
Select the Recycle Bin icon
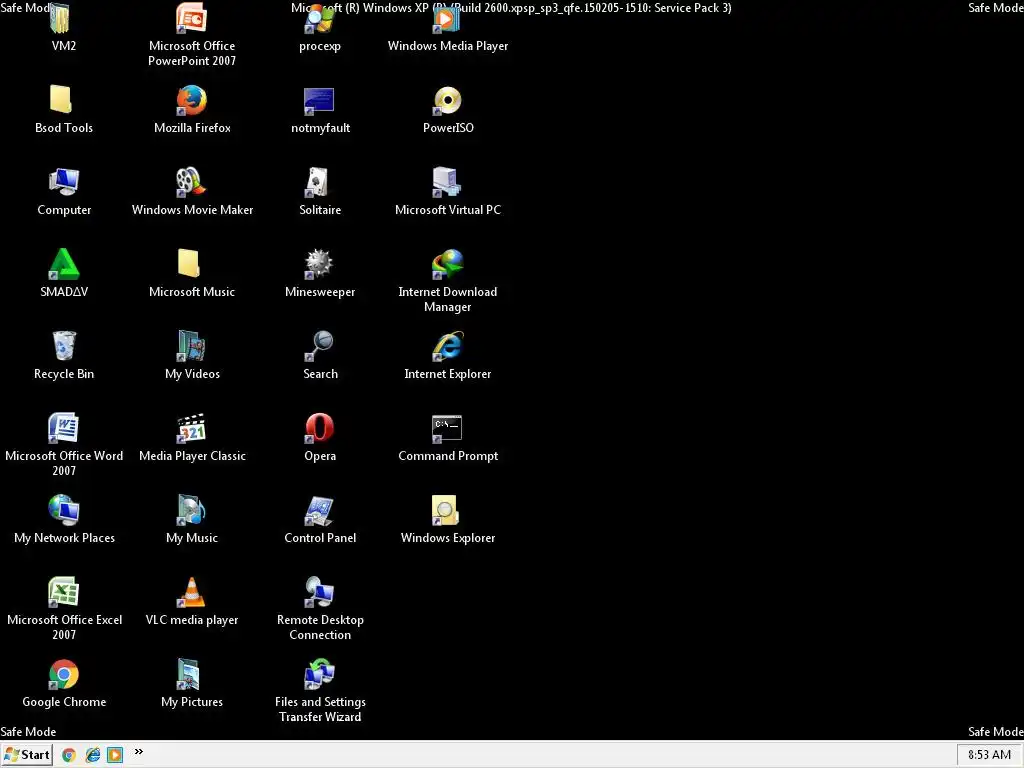coord(64,346)
